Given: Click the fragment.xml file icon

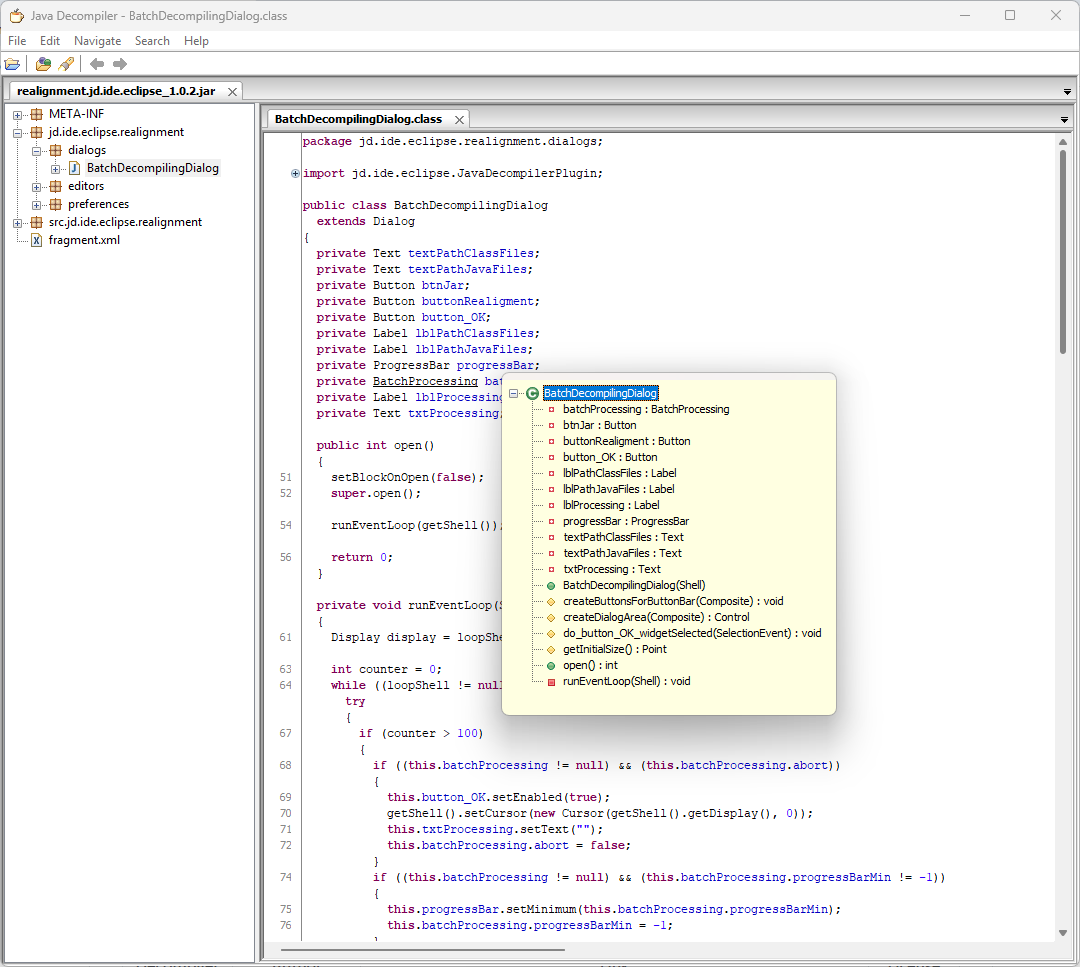Looking at the screenshot, I should (x=36, y=240).
